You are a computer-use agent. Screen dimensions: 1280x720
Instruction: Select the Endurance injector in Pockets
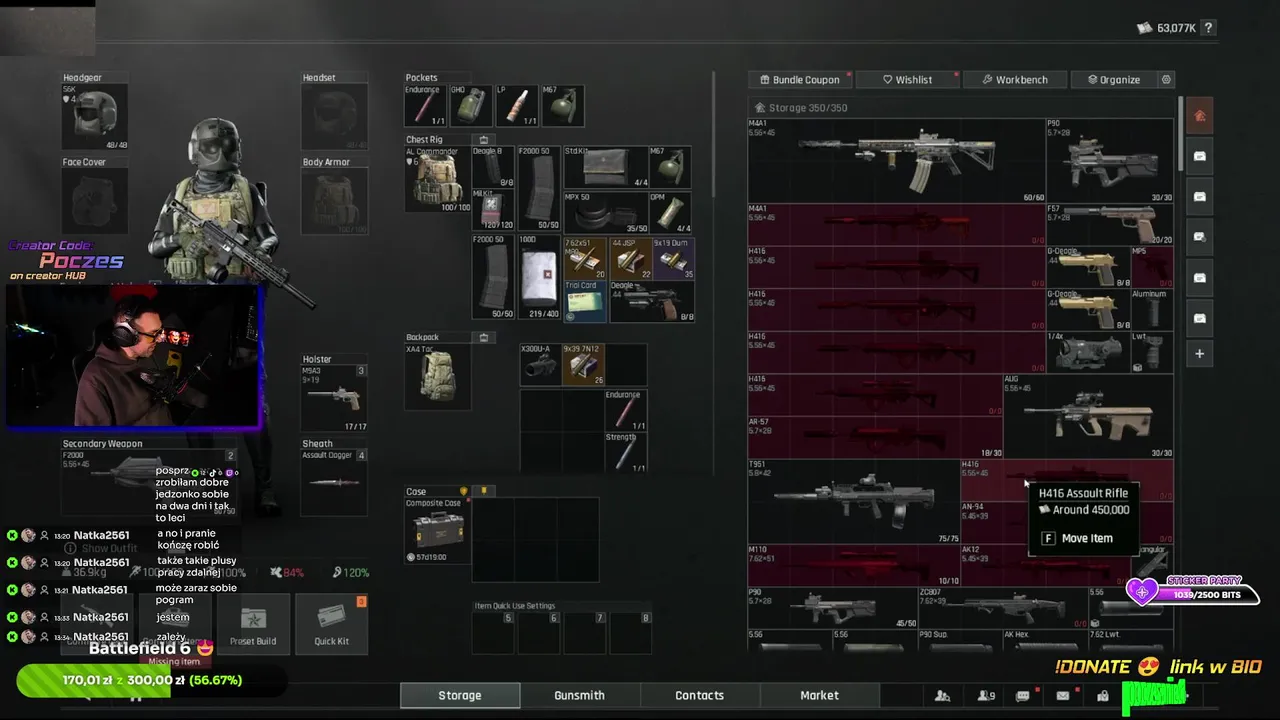[x=425, y=106]
